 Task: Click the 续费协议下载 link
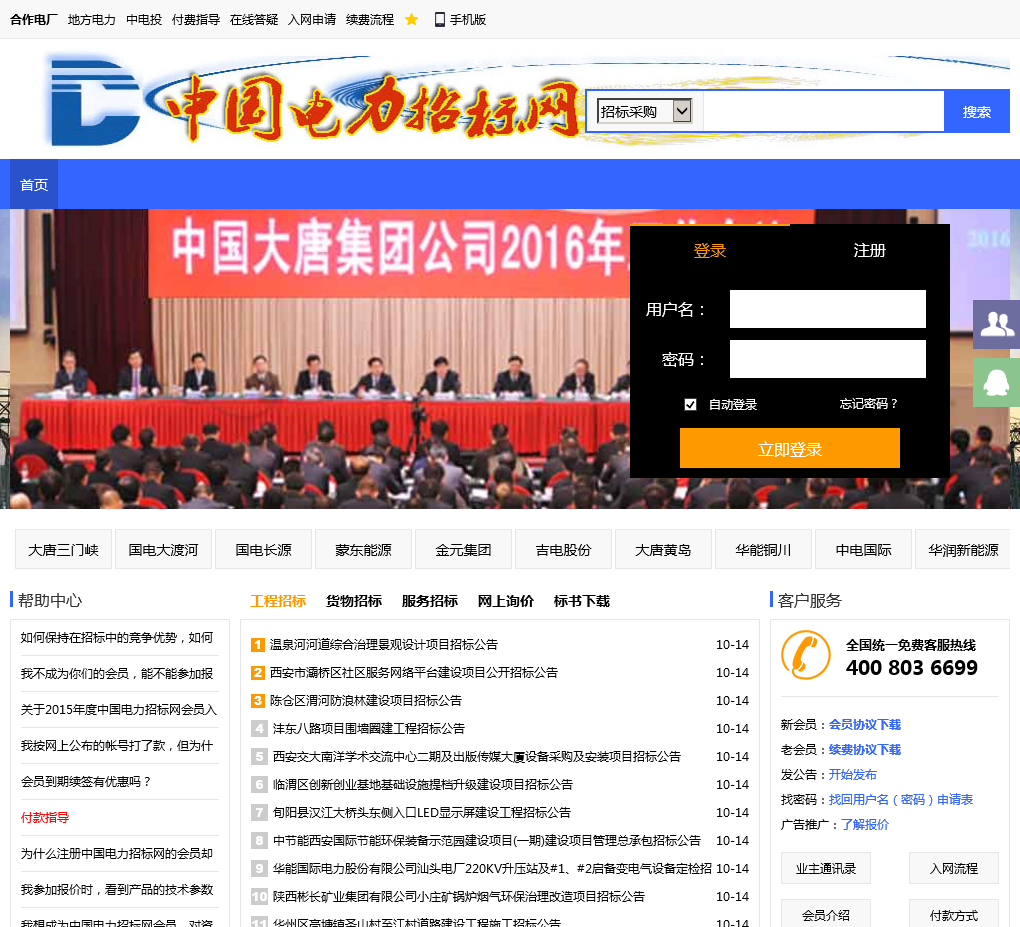click(x=865, y=749)
